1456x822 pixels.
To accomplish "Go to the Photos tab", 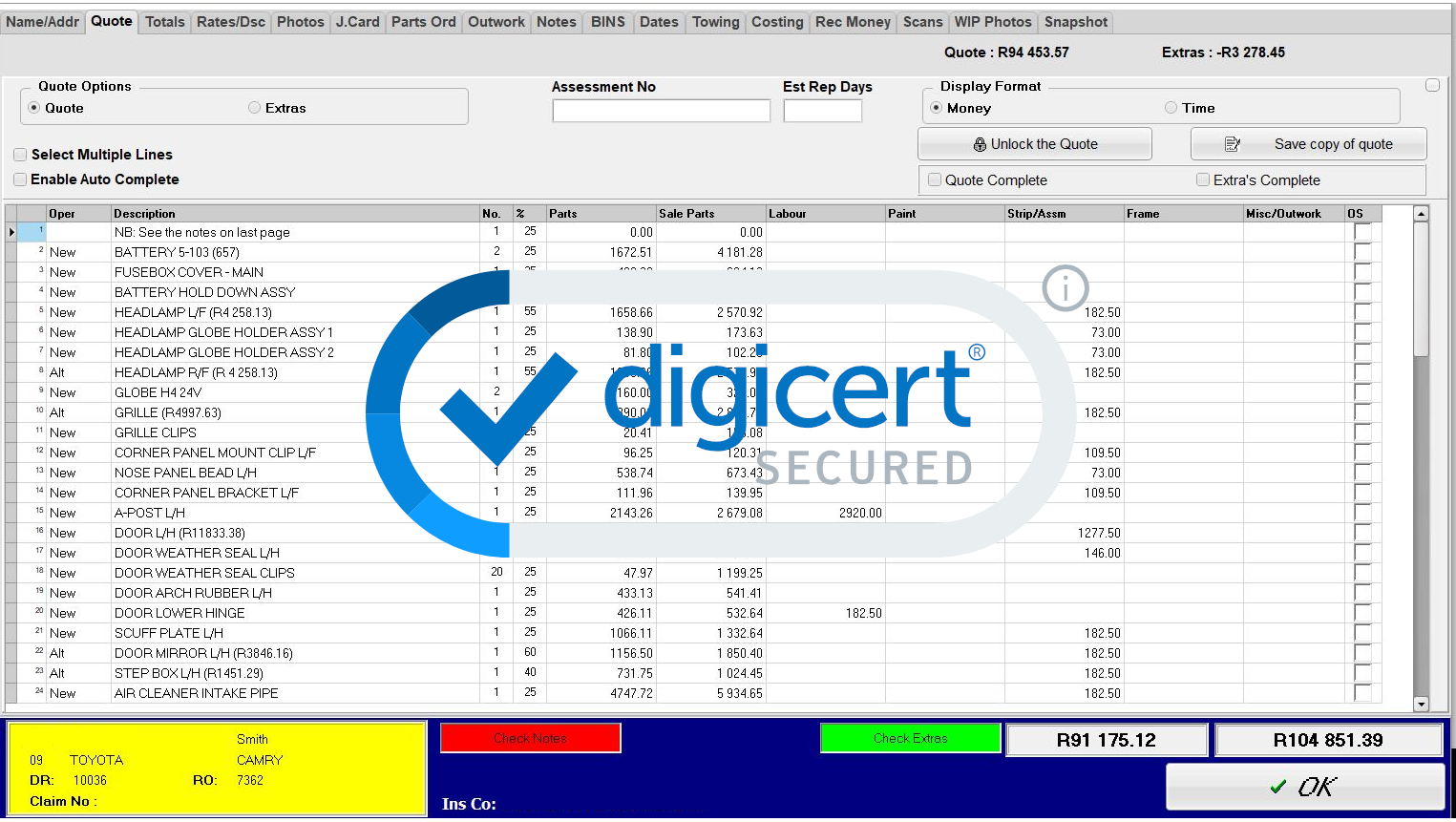I will pyautogui.click(x=301, y=22).
